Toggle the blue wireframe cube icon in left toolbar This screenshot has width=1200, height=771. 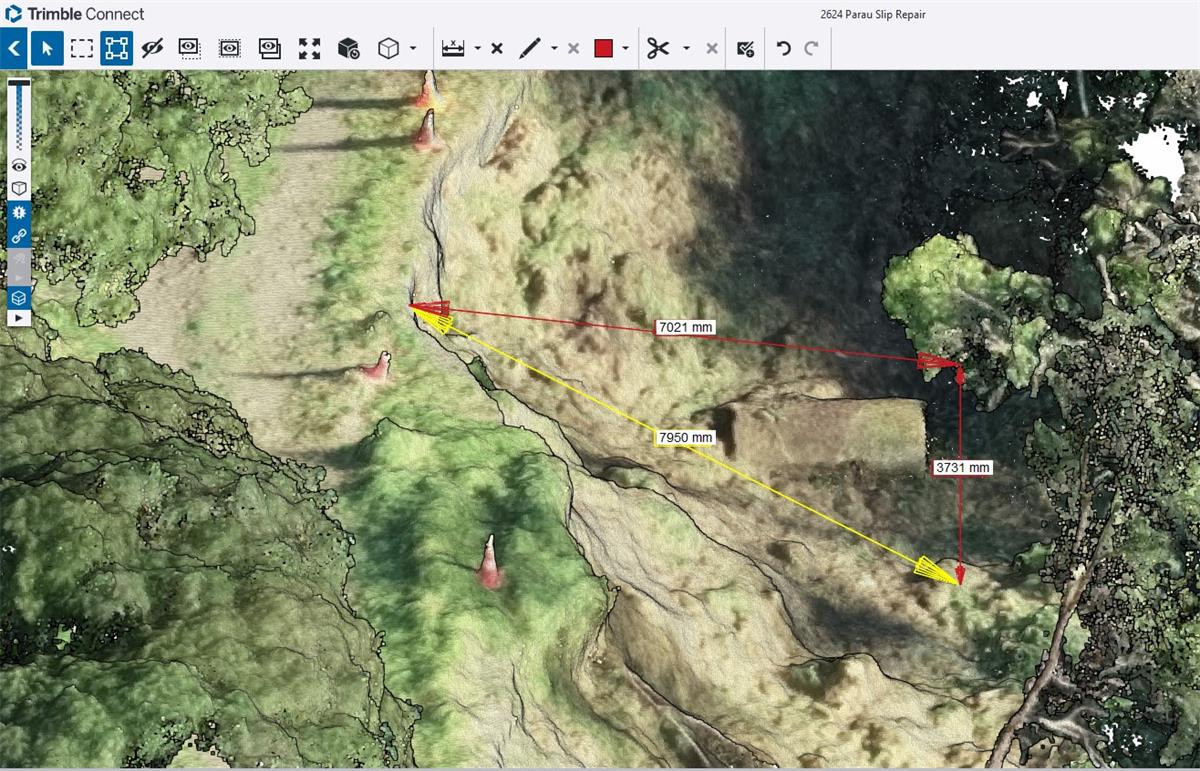(x=19, y=297)
